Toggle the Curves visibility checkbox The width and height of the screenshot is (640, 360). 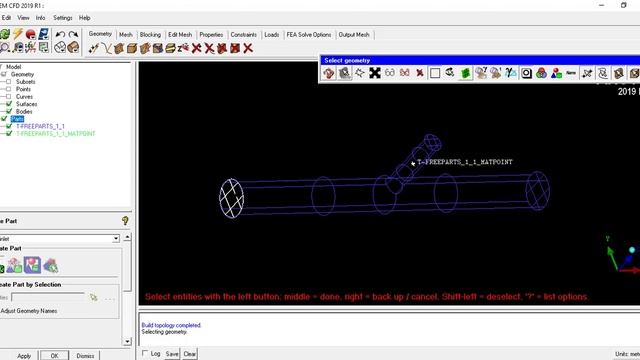tap(9, 97)
